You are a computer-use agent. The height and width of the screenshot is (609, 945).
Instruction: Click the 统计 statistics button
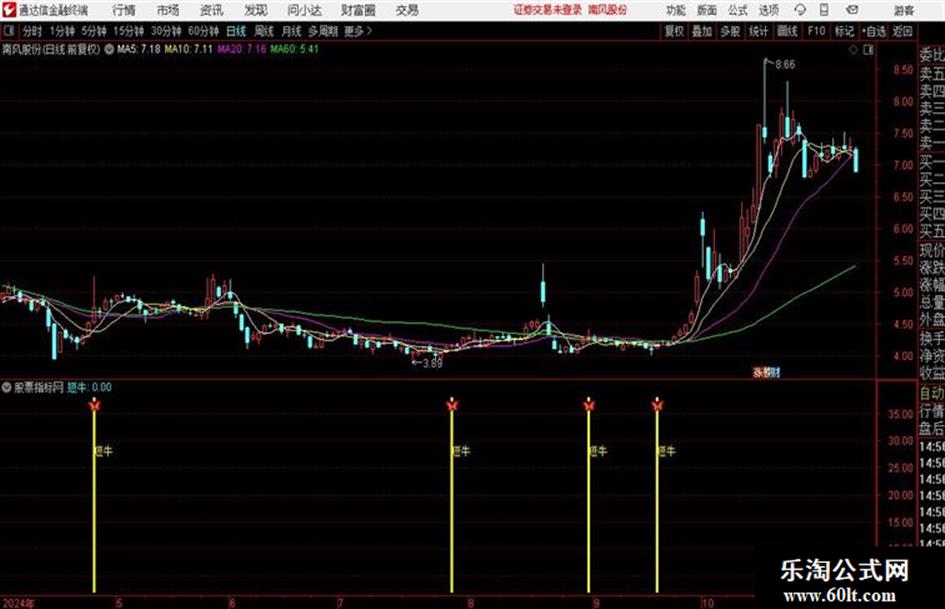[758, 31]
